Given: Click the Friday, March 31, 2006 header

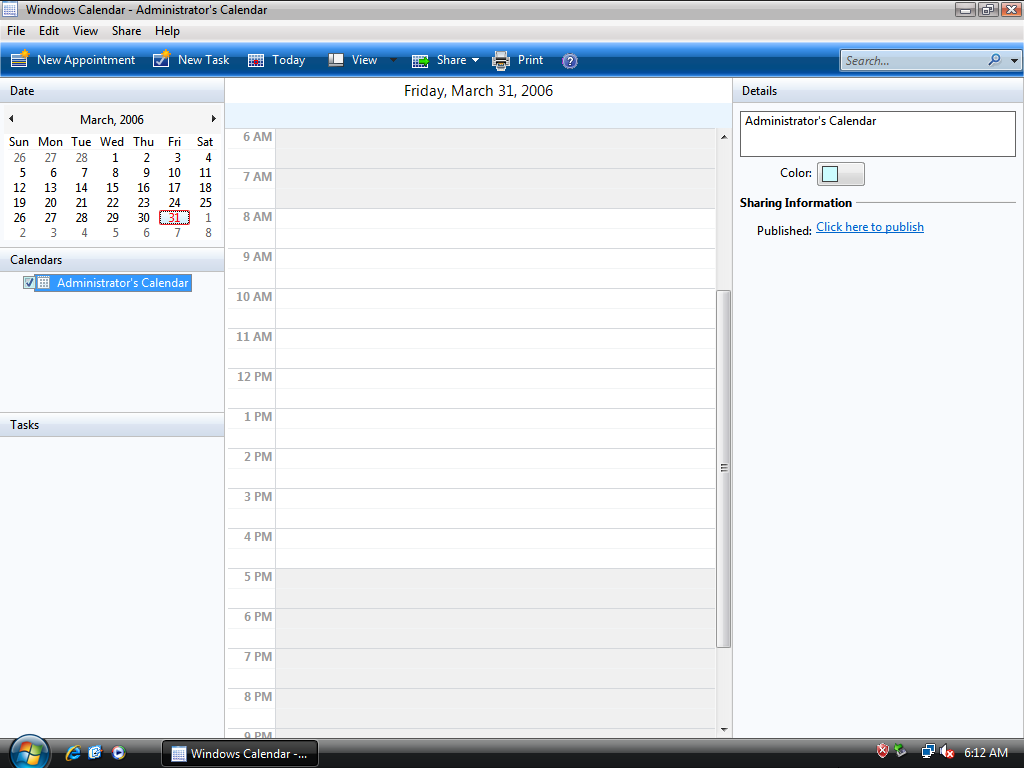Looking at the screenshot, I should pyautogui.click(x=478, y=91).
